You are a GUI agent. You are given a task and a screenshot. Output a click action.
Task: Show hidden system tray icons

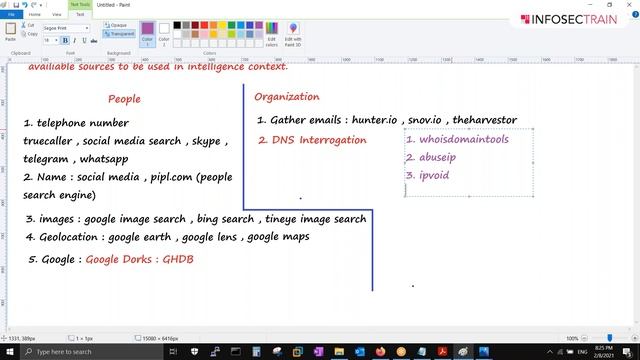(550, 351)
